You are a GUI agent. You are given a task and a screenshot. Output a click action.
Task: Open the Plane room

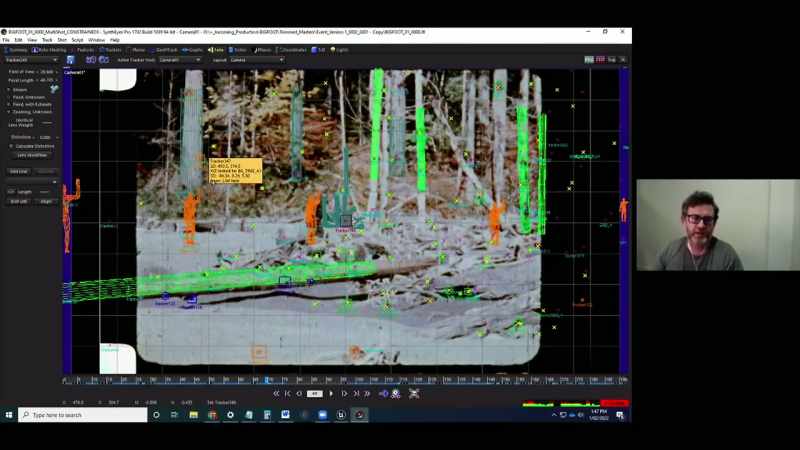click(x=136, y=50)
